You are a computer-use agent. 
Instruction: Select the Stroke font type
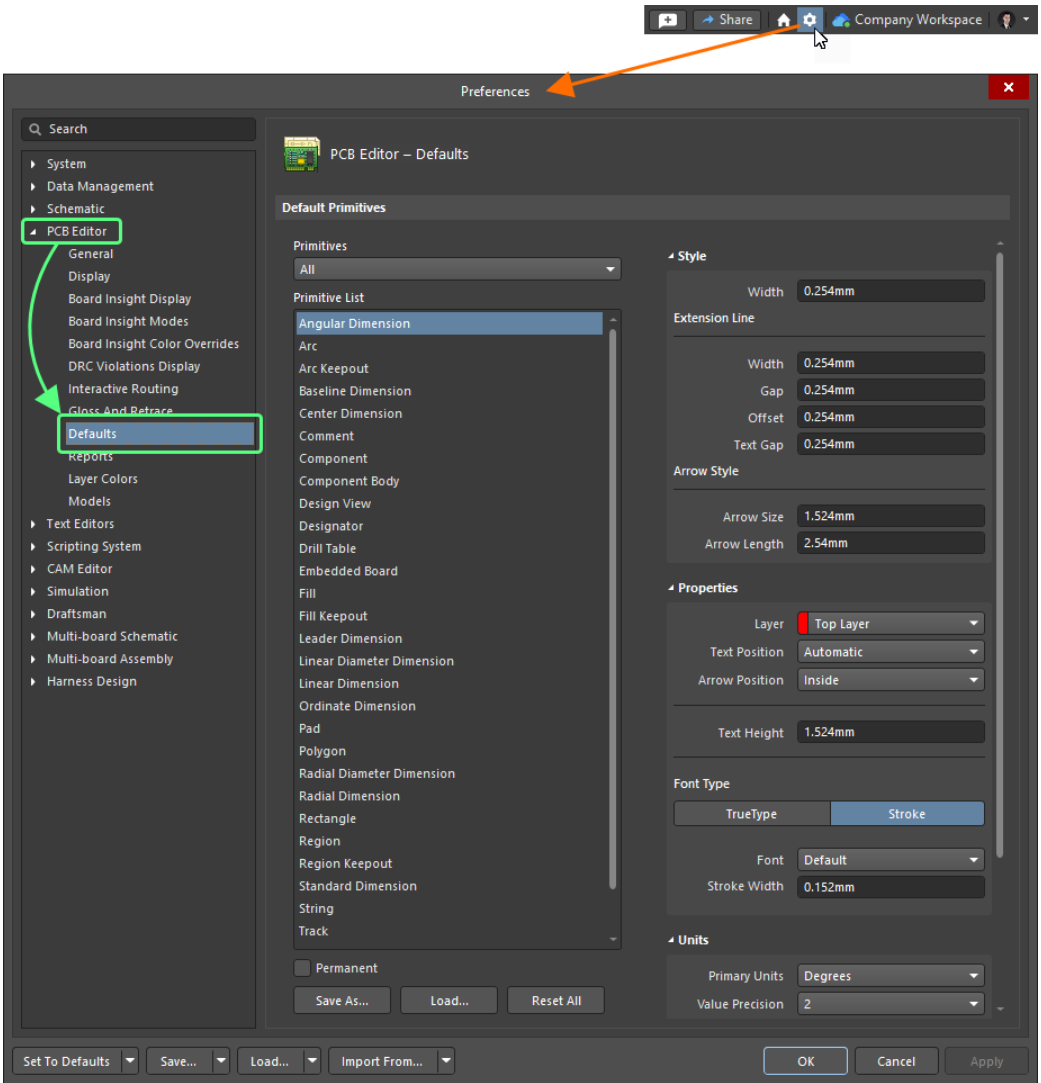(x=907, y=814)
